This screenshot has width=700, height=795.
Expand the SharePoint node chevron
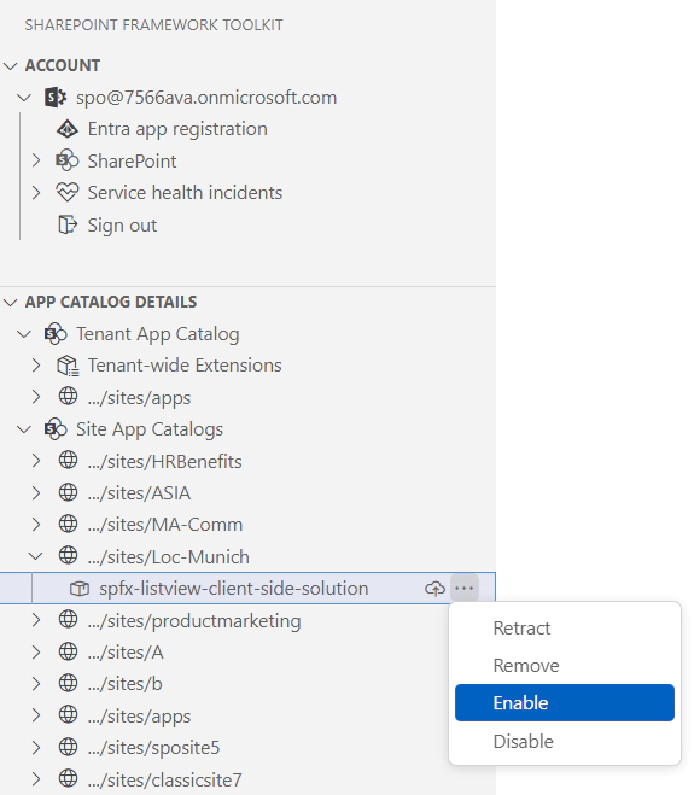pos(36,161)
